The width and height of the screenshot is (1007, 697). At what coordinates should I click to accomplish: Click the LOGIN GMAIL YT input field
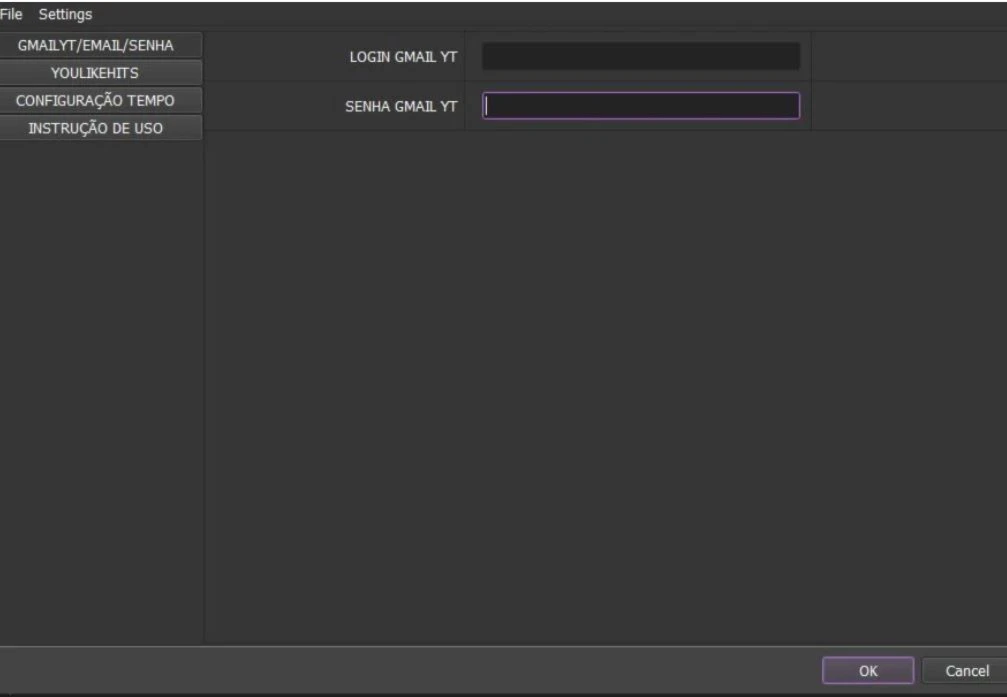pos(640,57)
